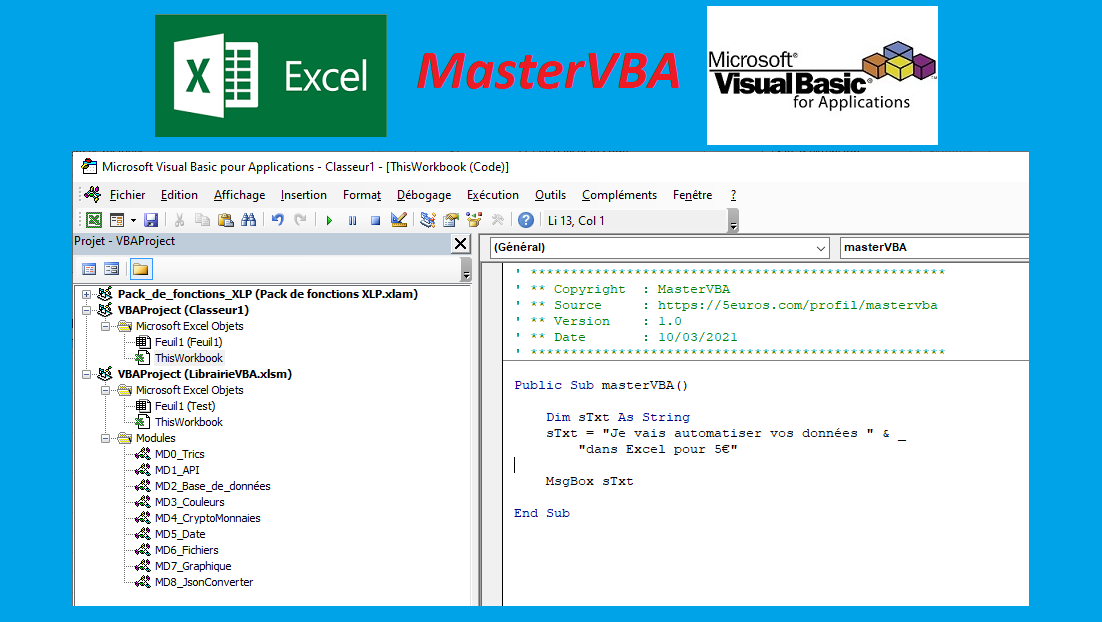Select the MD5_Date module
This screenshot has height=622, width=1102.
(180, 534)
